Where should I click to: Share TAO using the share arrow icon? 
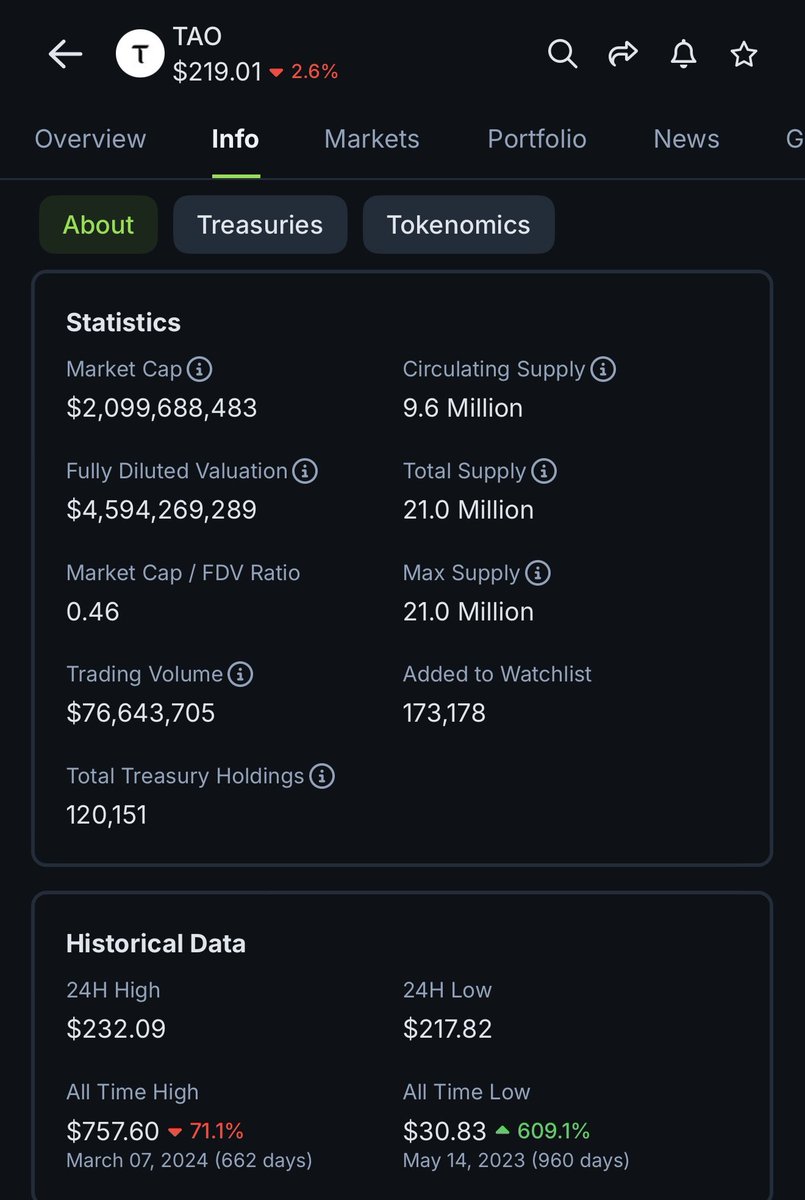623,54
